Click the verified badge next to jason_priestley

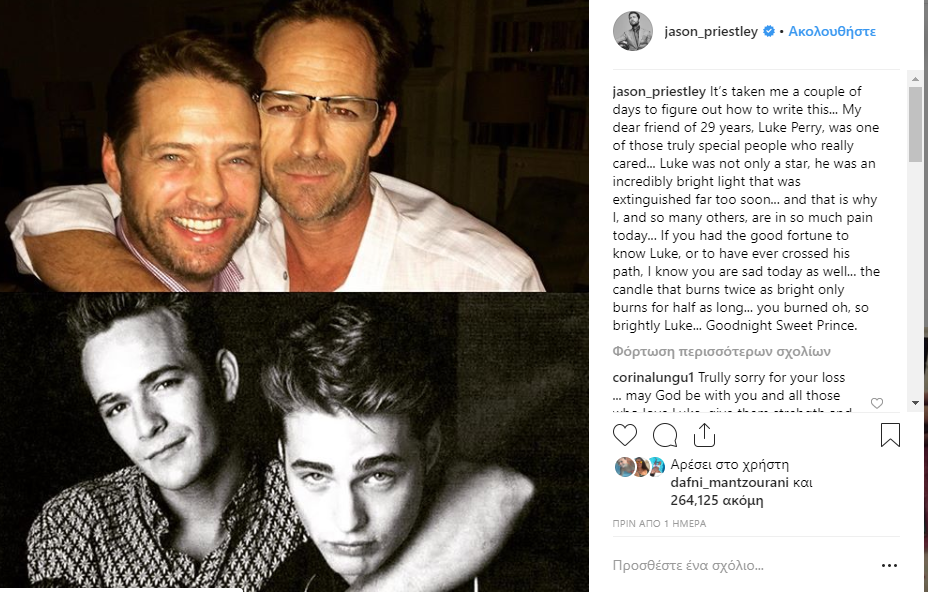pyautogui.click(x=769, y=31)
